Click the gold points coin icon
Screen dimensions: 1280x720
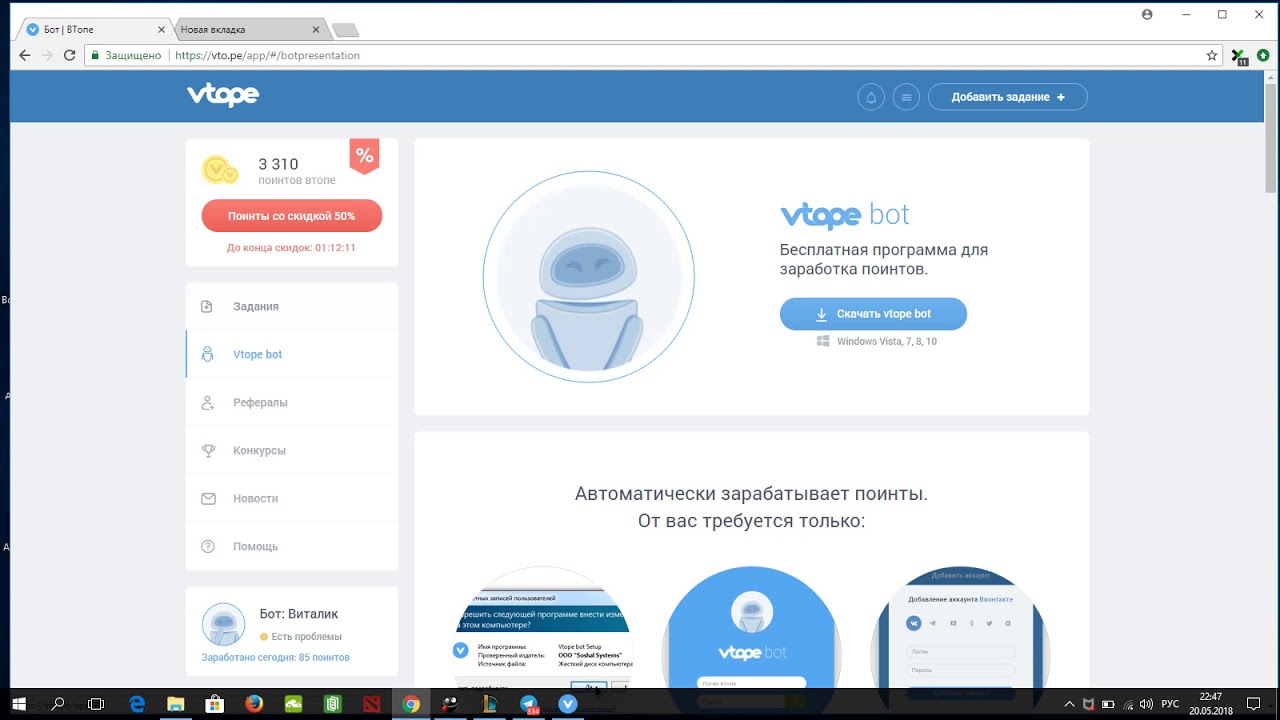(x=220, y=170)
